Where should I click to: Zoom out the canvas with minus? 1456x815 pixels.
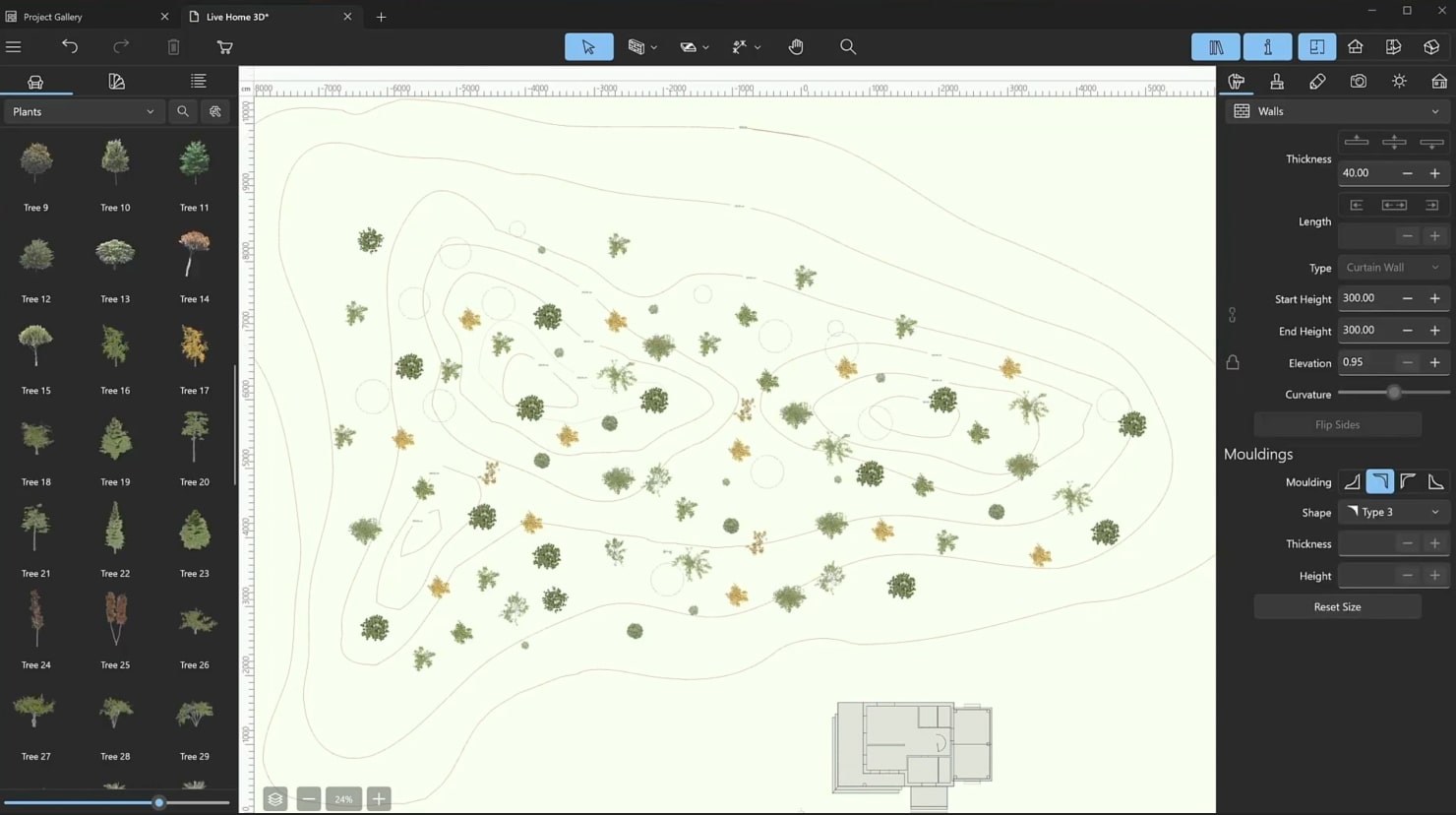[x=309, y=799]
